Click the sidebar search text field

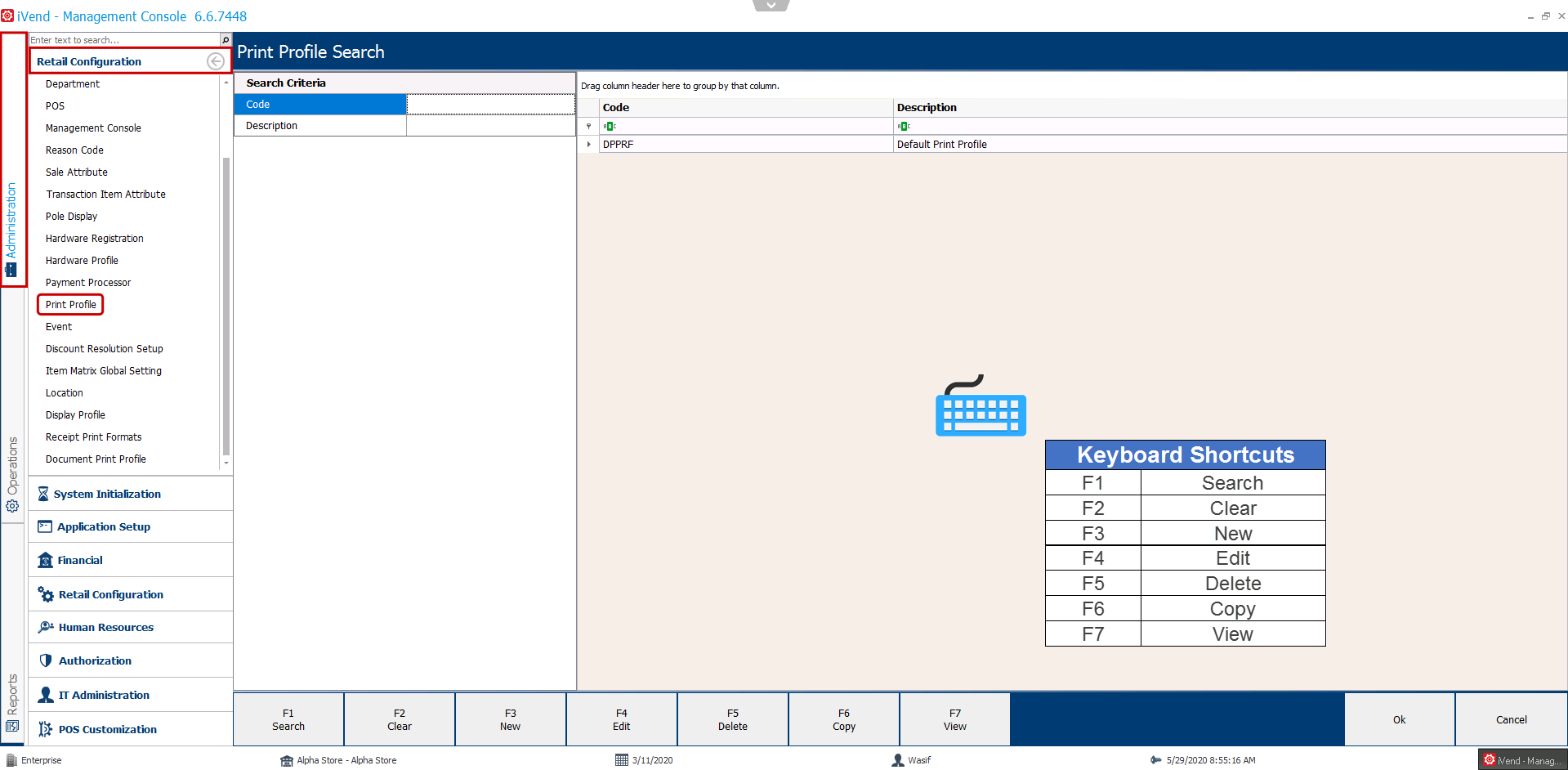pyautogui.click(x=124, y=40)
